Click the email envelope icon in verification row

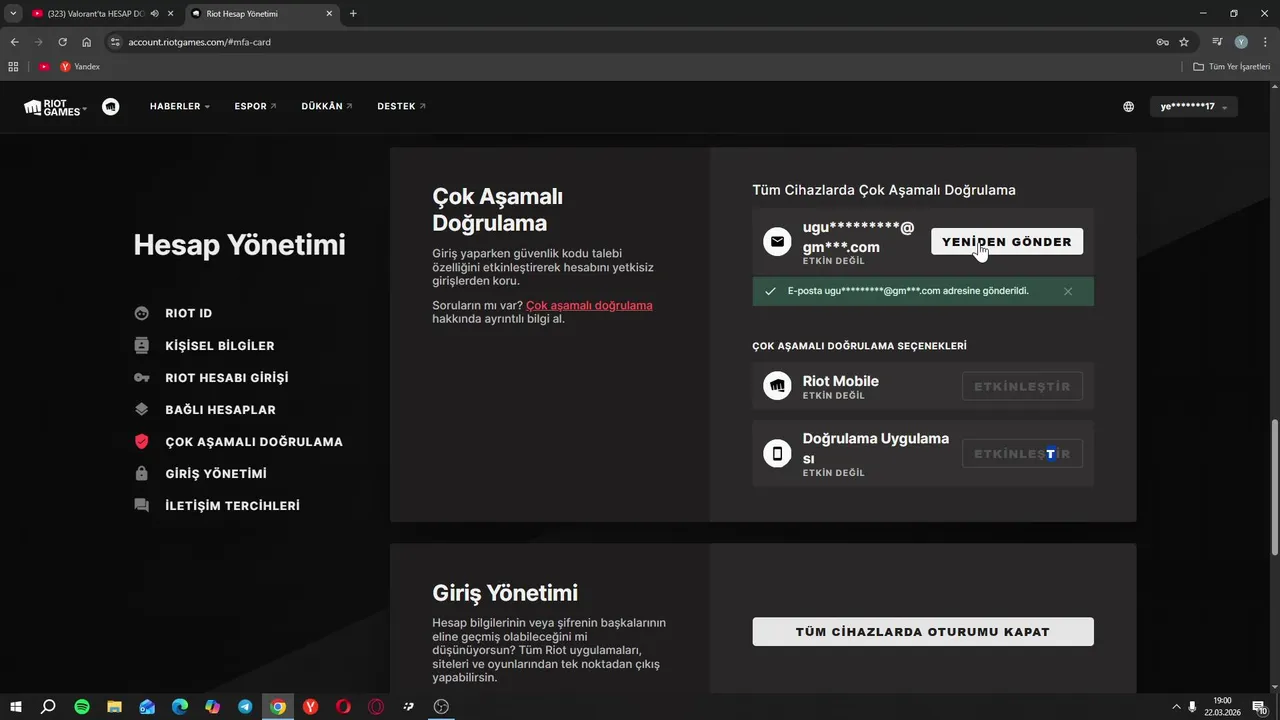tap(777, 241)
